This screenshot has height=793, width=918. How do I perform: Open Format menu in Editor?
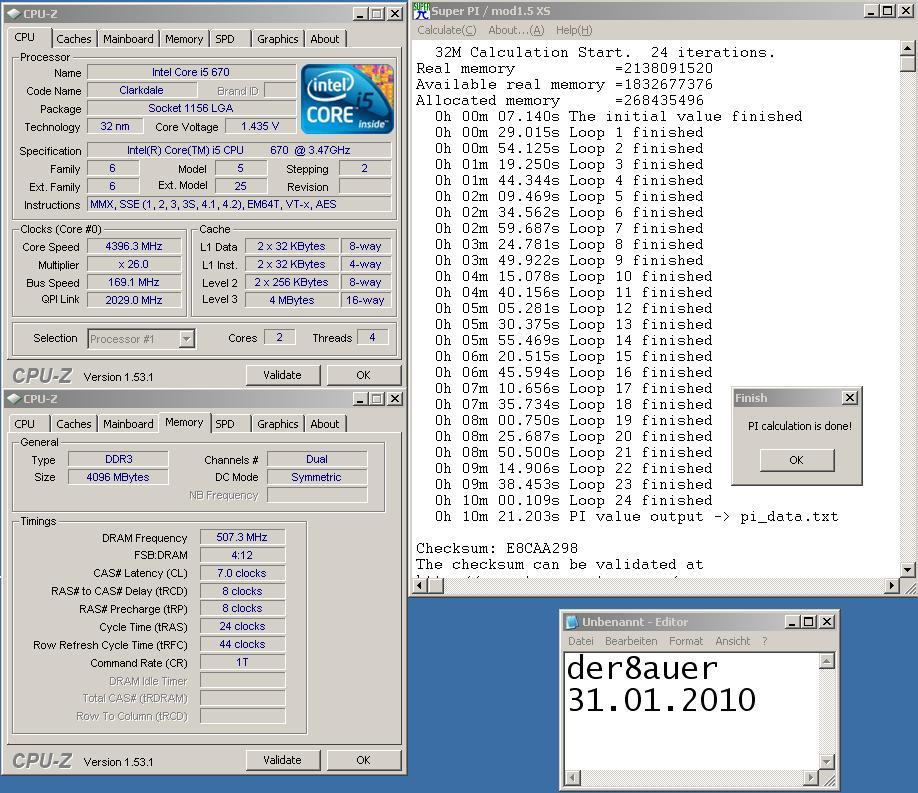pos(686,641)
